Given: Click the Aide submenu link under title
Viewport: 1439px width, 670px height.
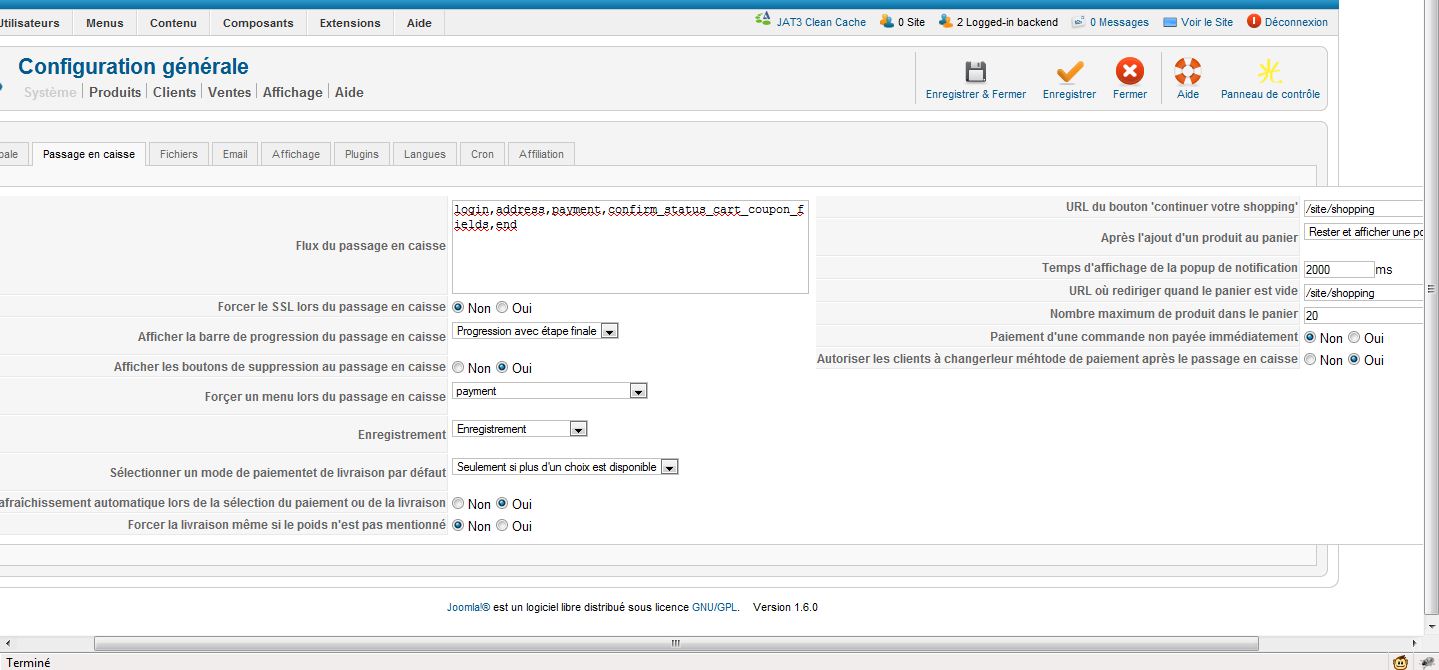Looking at the screenshot, I should [x=349, y=92].
